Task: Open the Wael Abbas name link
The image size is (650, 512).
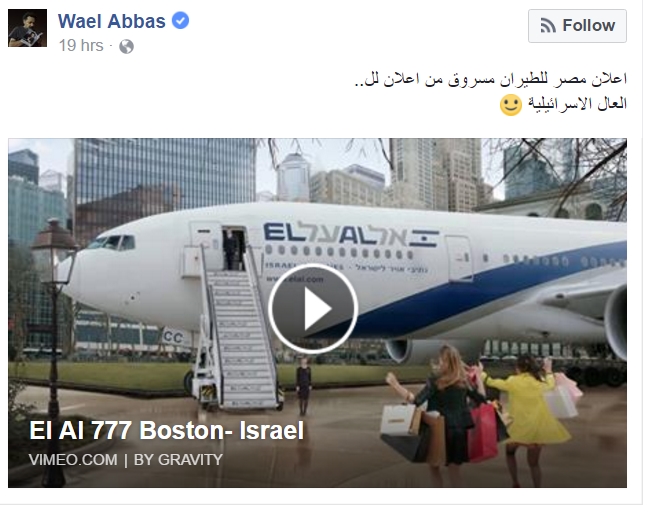Action: (x=112, y=21)
